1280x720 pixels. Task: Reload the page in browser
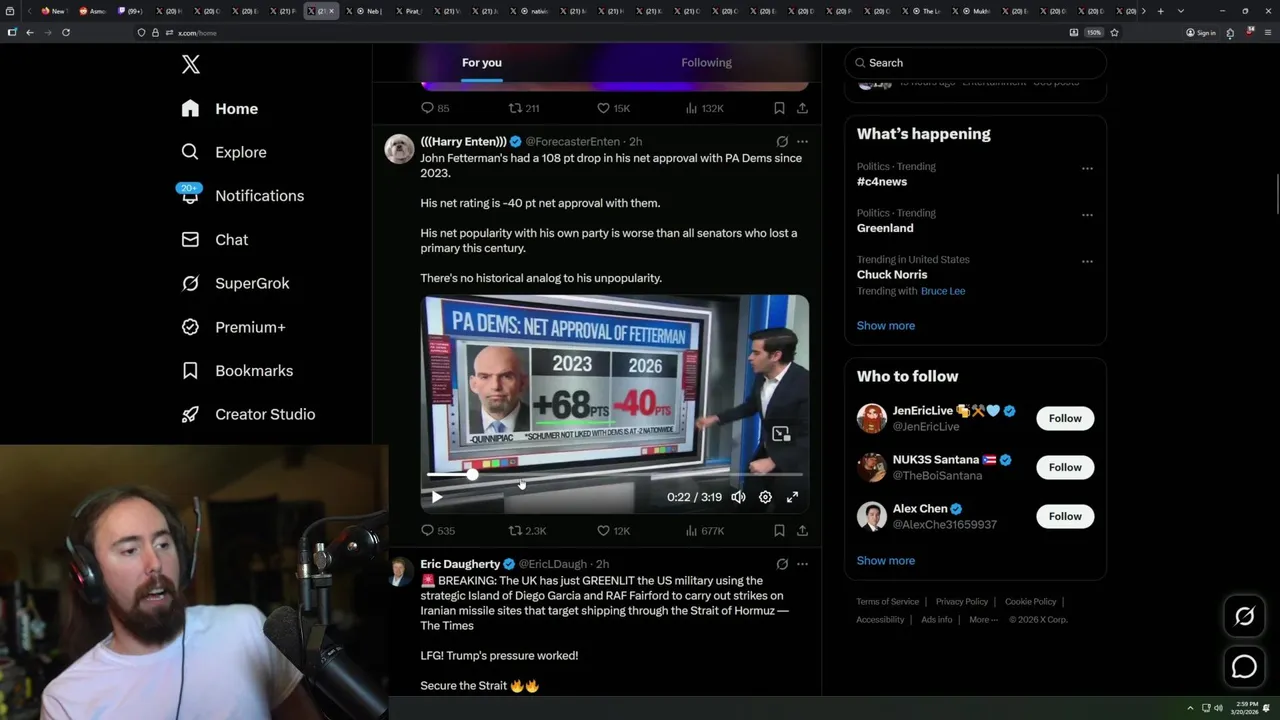pyautogui.click(x=66, y=32)
